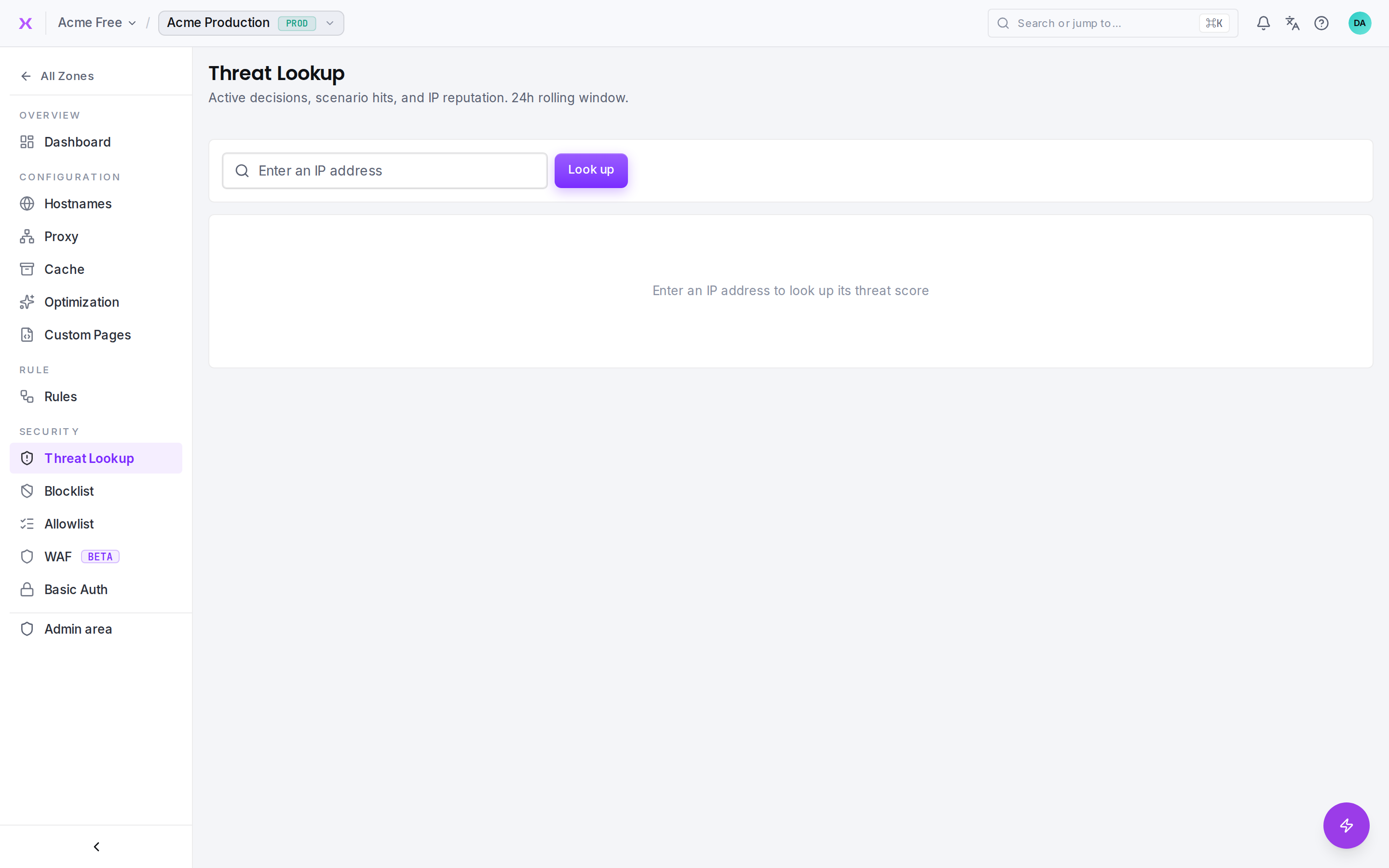Select Custom Pages in the sidebar
Viewport: 1389px width, 868px height.
[96, 335]
